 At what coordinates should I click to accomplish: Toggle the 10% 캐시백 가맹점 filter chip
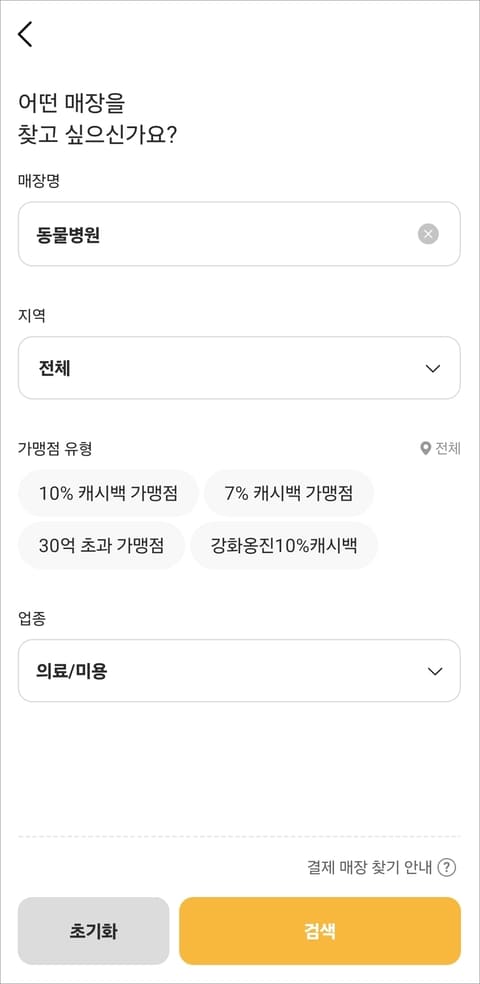pyautogui.click(x=109, y=493)
